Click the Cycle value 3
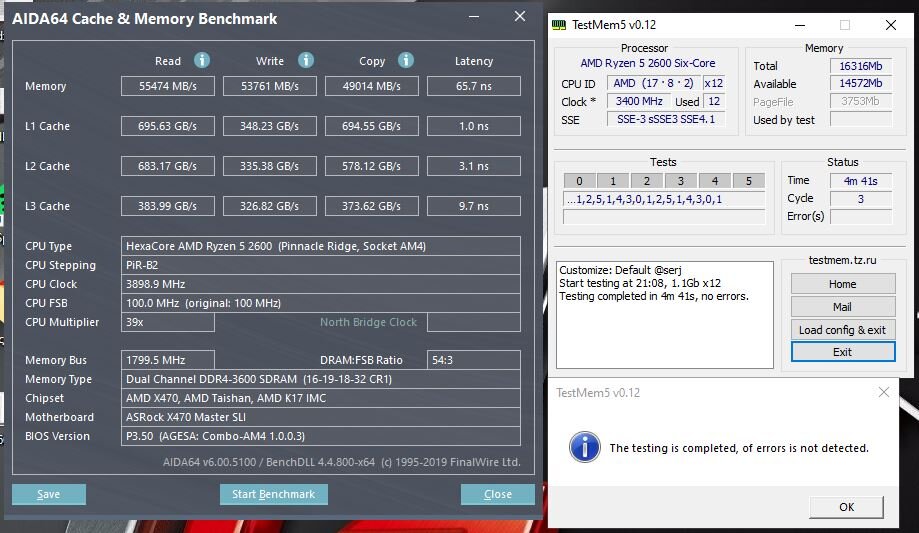Screen dimensions: 919x533 [x=860, y=199]
